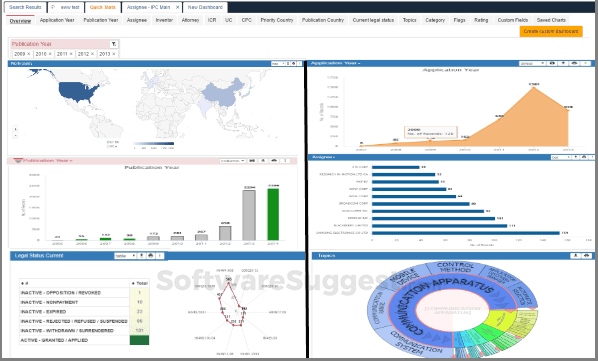Click the export icon in the Assignee panel header
Viewport: 598px width, 361px height.
pyautogui.click(x=576, y=157)
